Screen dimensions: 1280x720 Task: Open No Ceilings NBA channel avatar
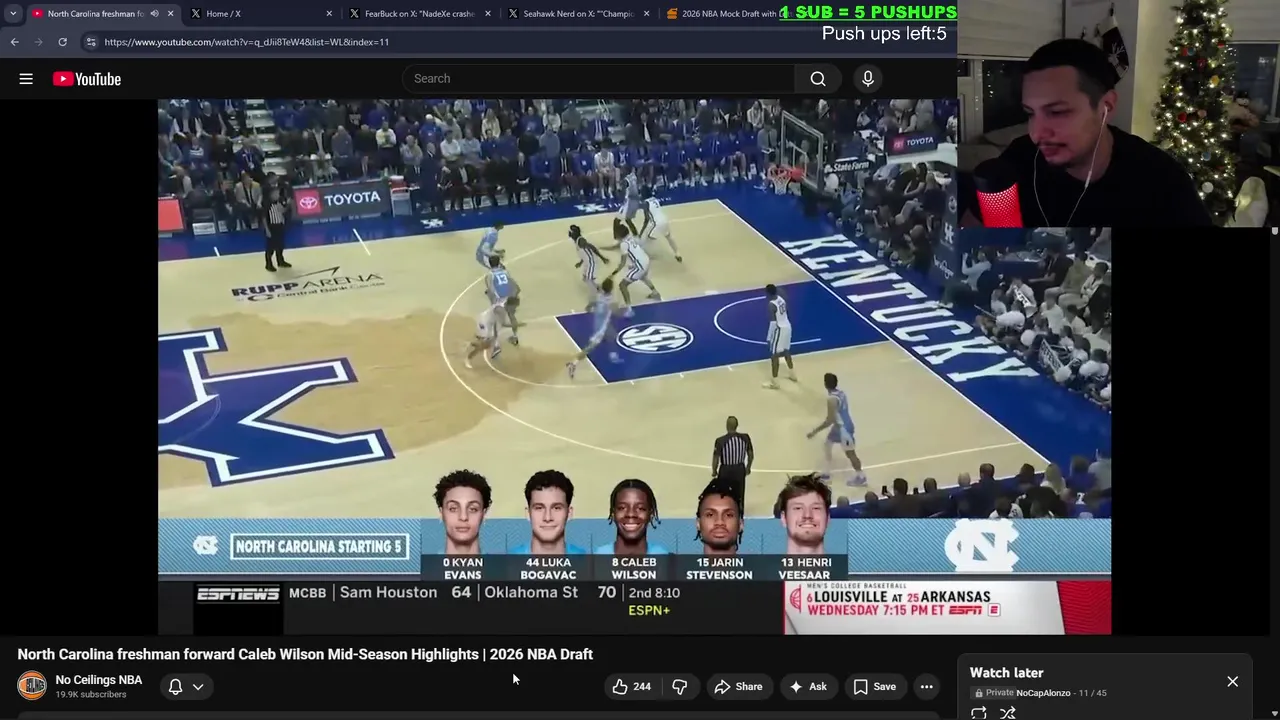point(32,686)
